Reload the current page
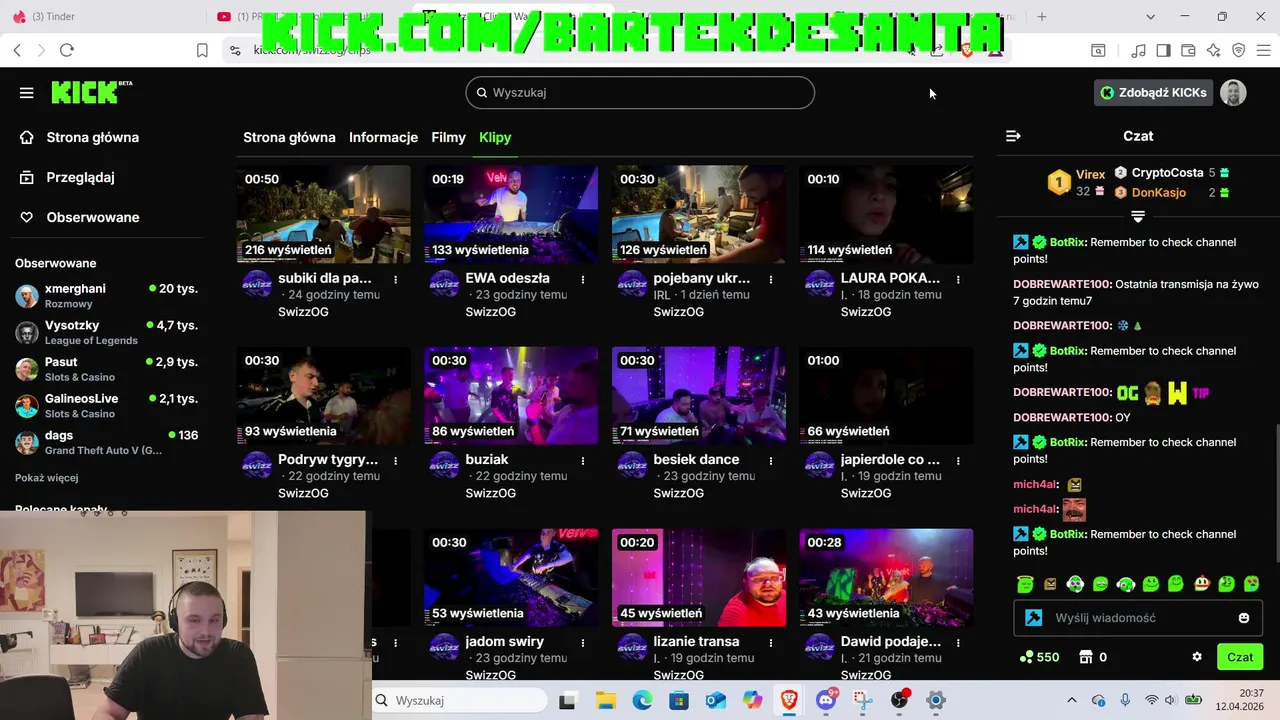This screenshot has width=1280, height=720. coord(67,50)
